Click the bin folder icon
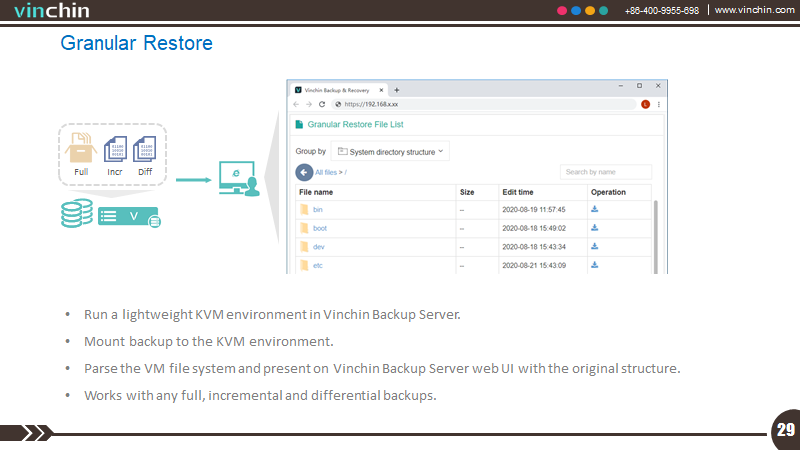Image resolution: width=800 pixels, height=450 pixels. (x=305, y=210)
